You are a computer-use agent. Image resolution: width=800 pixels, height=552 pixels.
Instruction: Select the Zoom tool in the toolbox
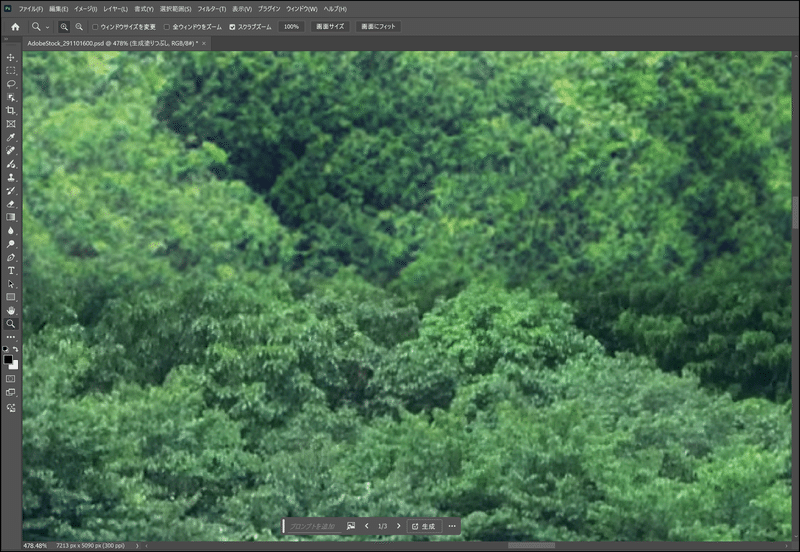click(x=11, y=323)
